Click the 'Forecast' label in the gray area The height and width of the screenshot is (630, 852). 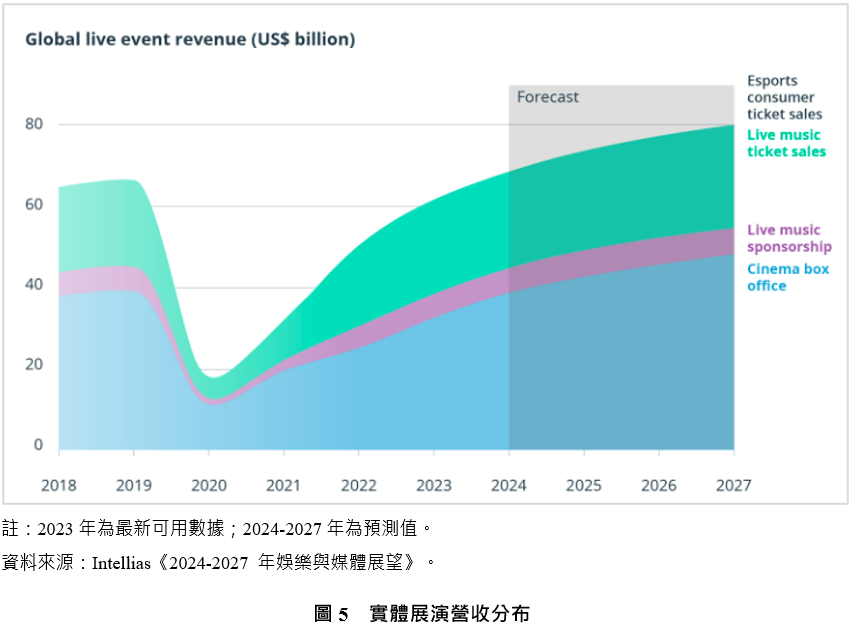[x=548, y=97]
